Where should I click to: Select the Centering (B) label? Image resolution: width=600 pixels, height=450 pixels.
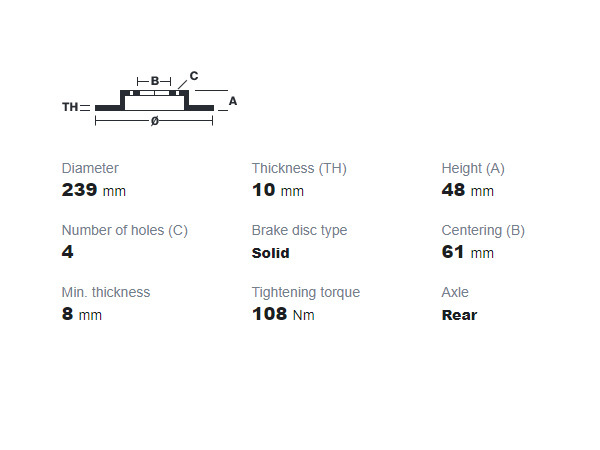click(483, 230)
